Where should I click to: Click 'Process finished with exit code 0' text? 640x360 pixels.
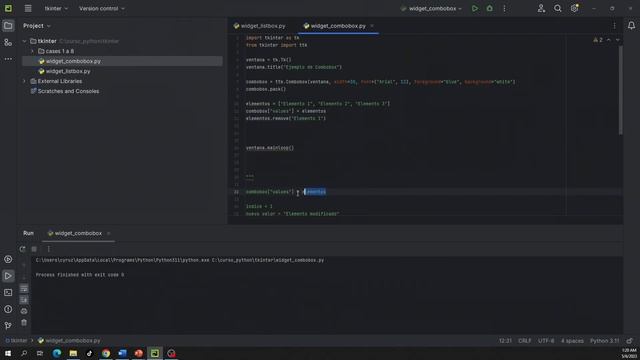pyautogui.click(x=80, y=275)
